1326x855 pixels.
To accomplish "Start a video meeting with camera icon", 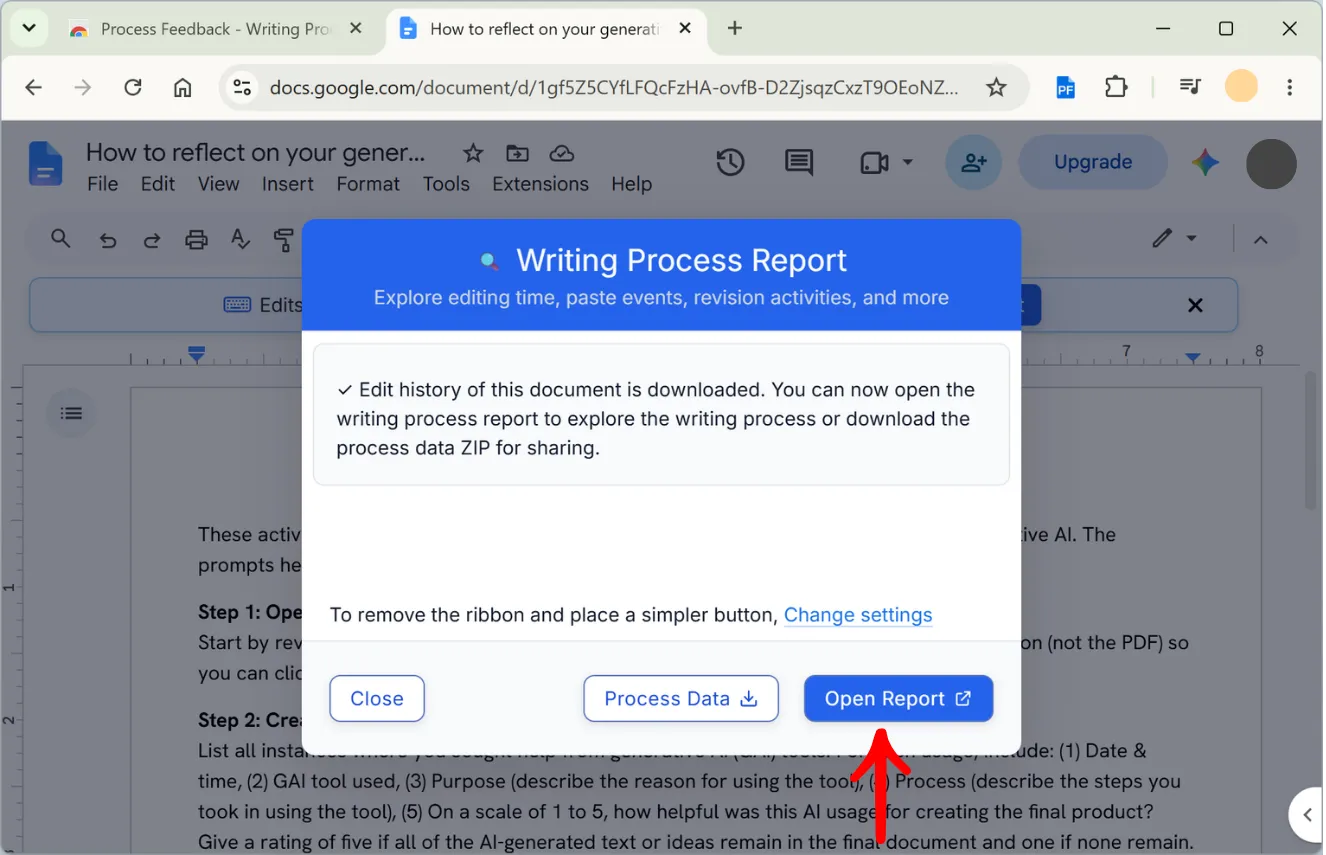I will (x=875, y=162).
